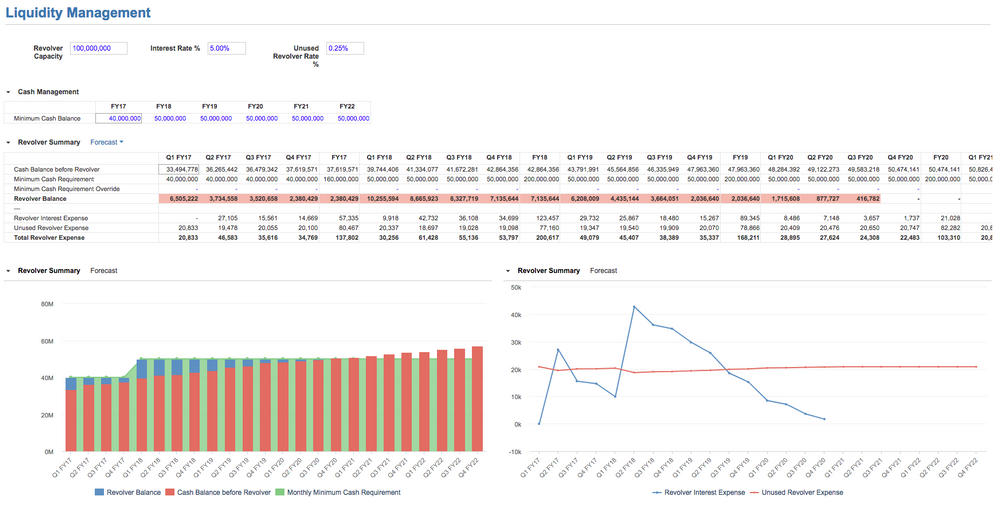Click the Revolver Capacity input field

(x=98, y=48)
